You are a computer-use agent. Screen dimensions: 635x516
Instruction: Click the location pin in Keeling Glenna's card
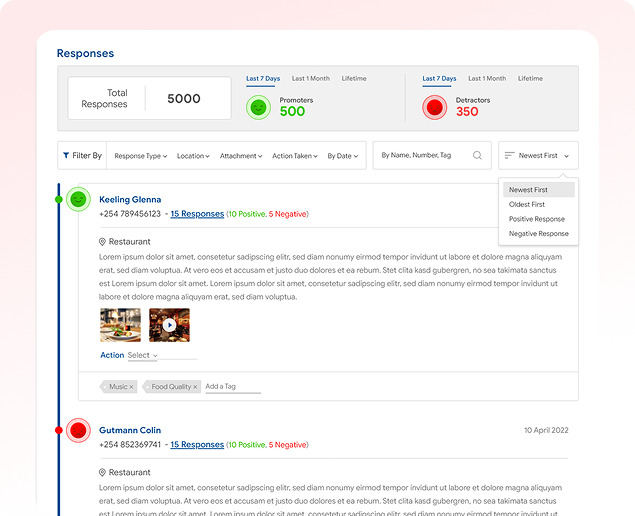click(102, 242)
